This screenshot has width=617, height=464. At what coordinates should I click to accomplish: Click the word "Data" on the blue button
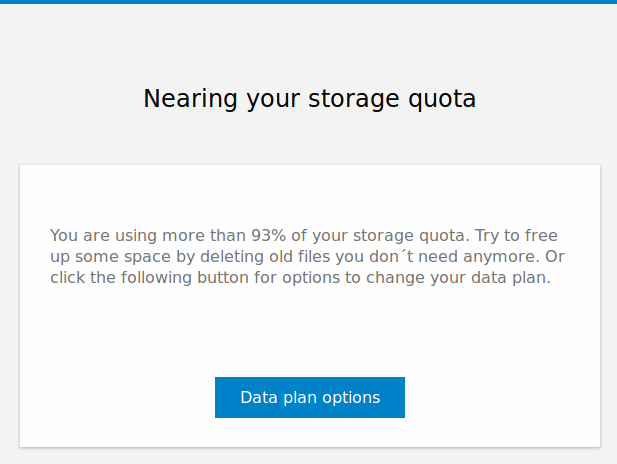click(x=258, y=397)
